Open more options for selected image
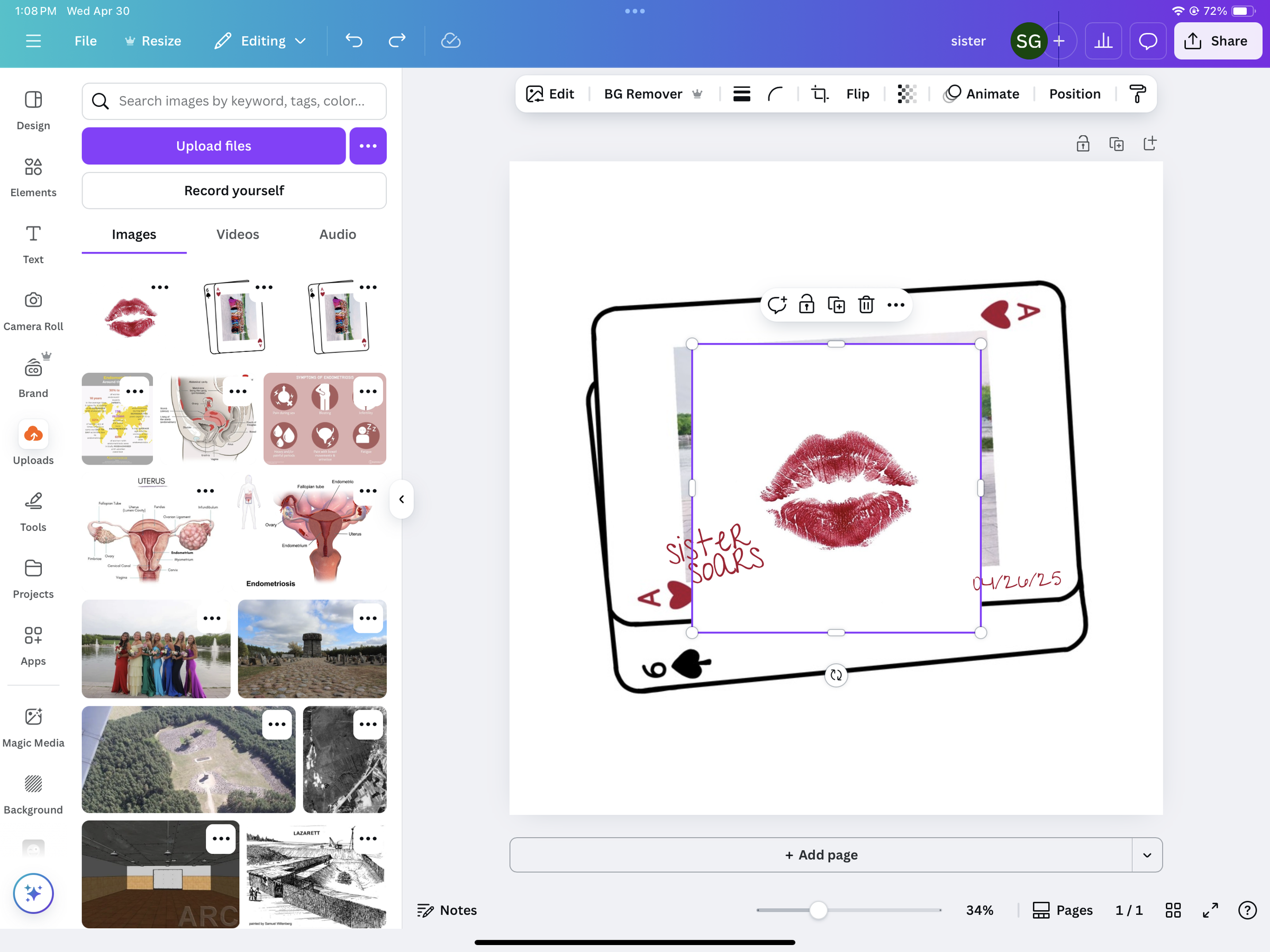The width and height of the screenshot is (1270, 952). click(896, 304)
